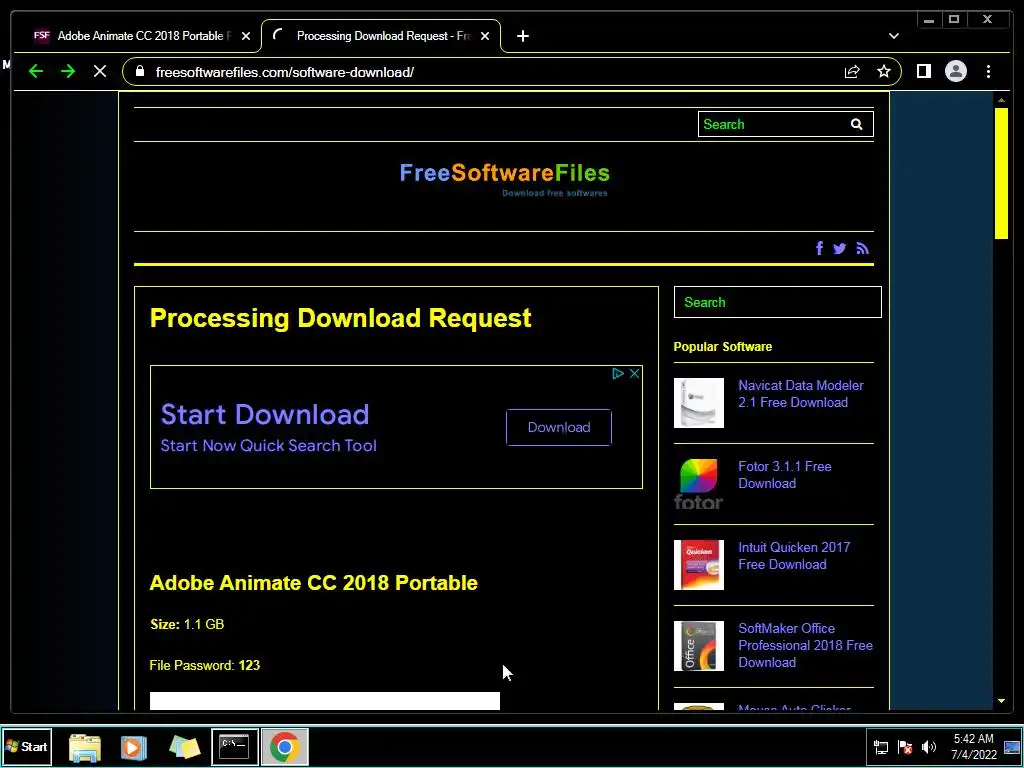
Task: Click the Show desktop tray button
Action: [x=1013, y=746]
